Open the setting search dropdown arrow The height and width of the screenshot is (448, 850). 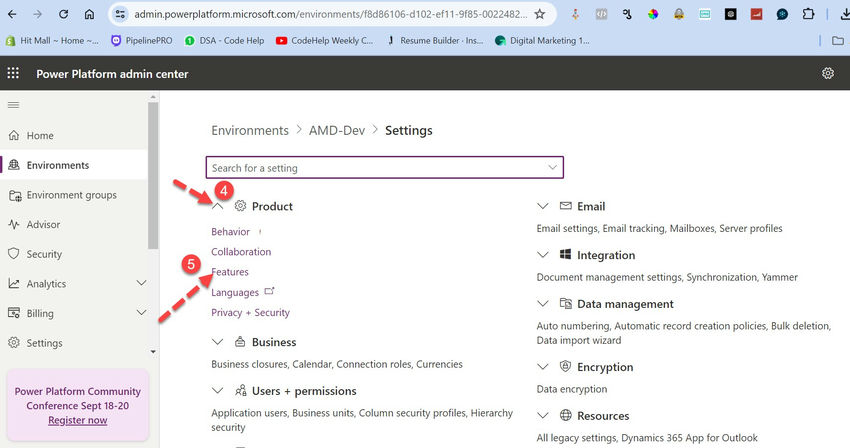point(553,167)
